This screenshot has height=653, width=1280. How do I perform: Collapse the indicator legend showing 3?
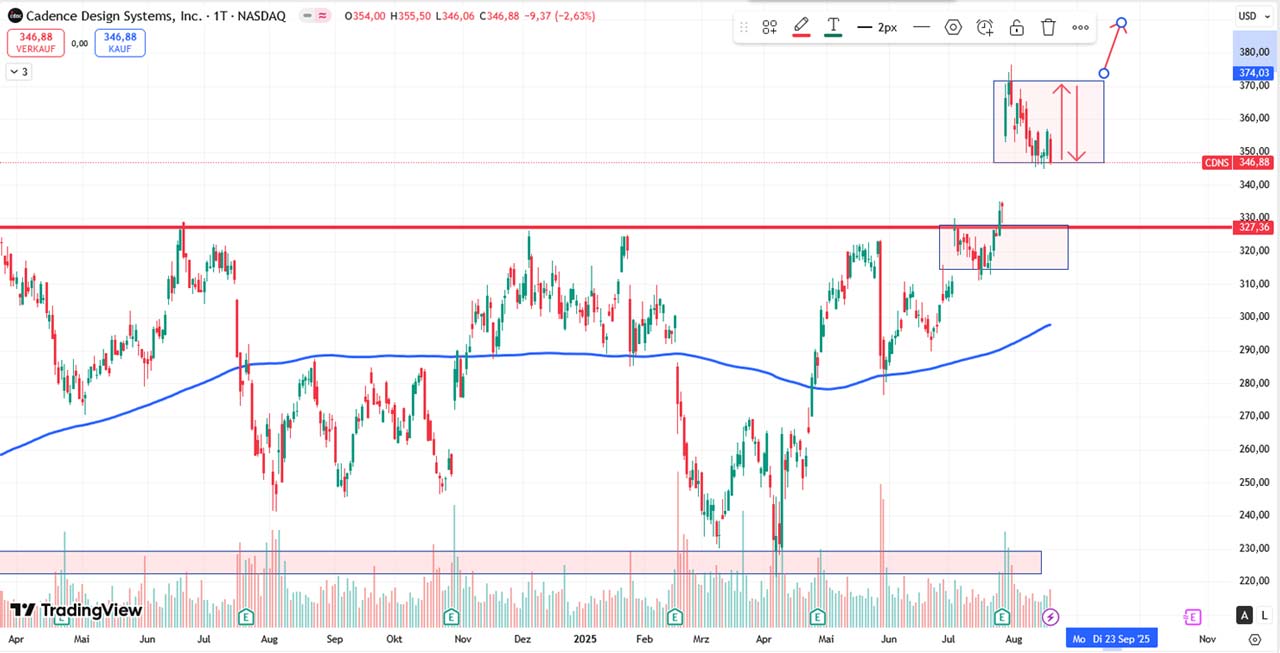tap(18, 71)
